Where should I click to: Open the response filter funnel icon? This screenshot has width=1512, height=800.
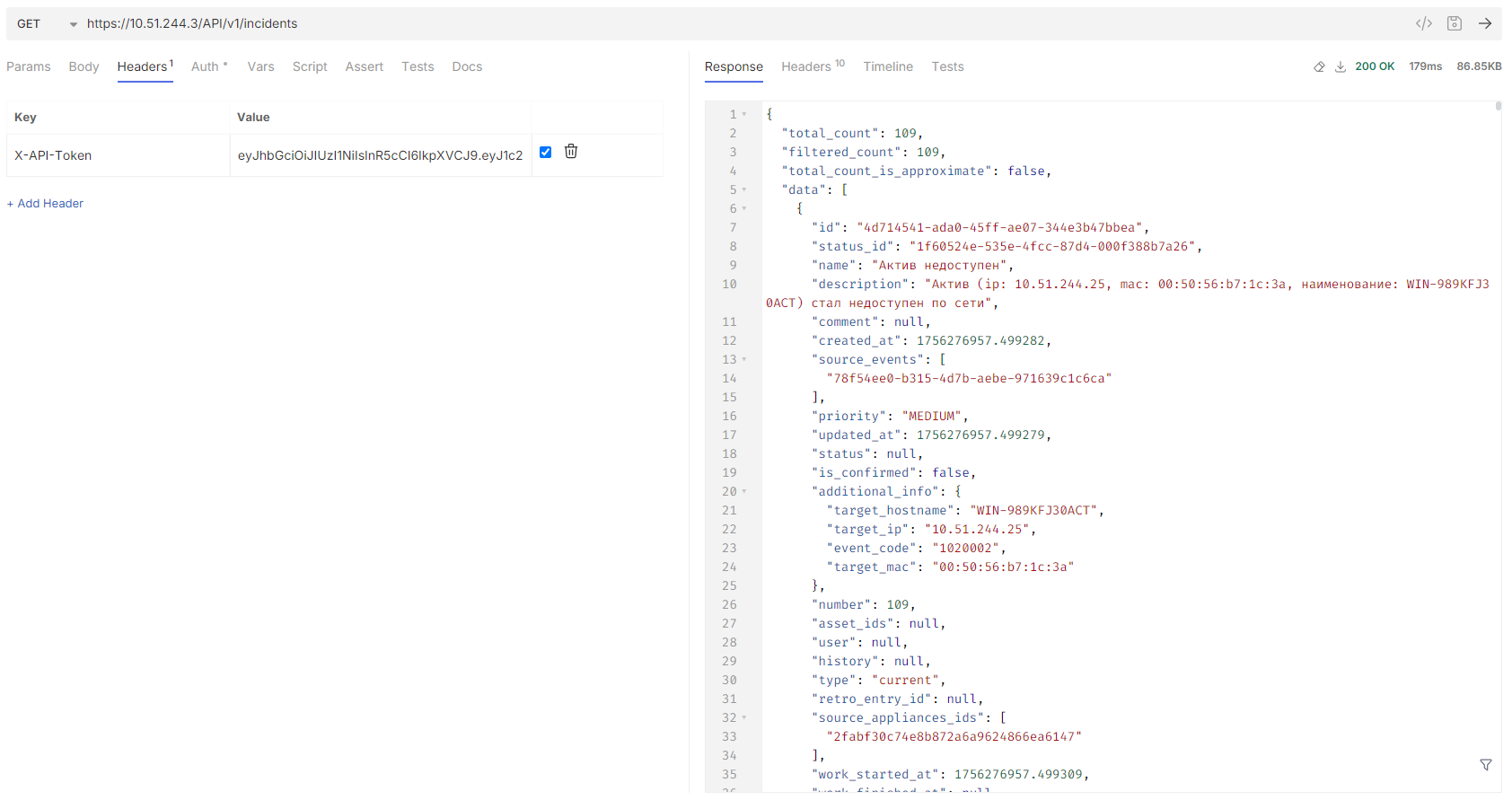tap(1486, 765)
